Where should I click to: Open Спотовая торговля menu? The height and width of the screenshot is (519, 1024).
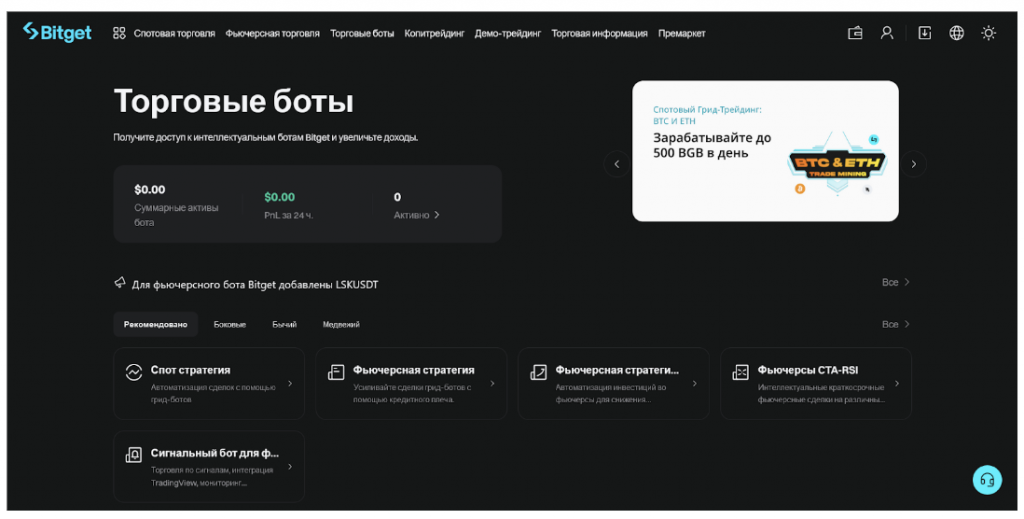[174, 33]
